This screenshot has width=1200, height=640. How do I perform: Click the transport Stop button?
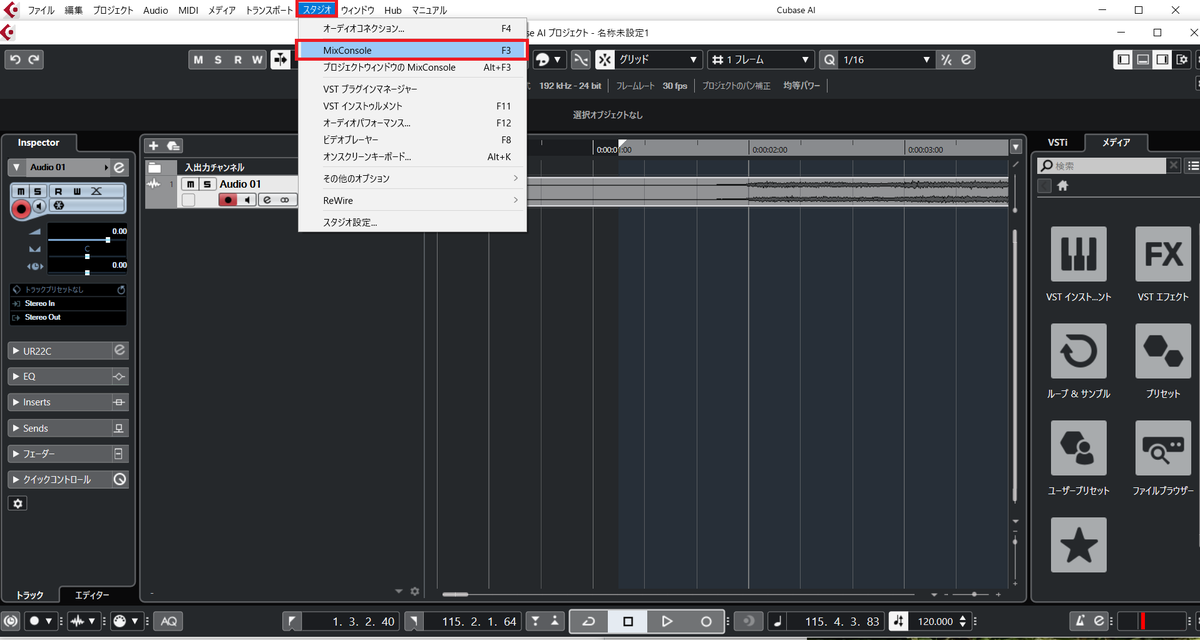628,621
